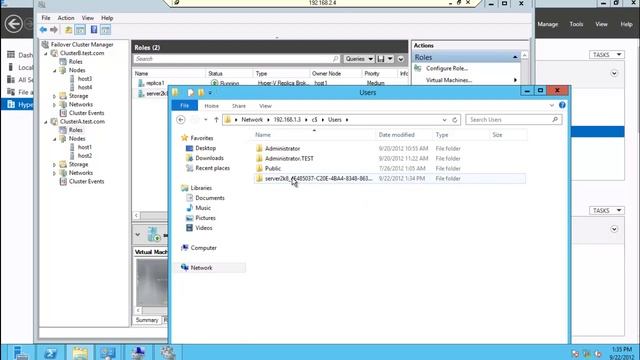The width and height of the screenshot is (640, 360).
Task: Open the Administrator.TEST folder
Action: (x=289, y=158)
